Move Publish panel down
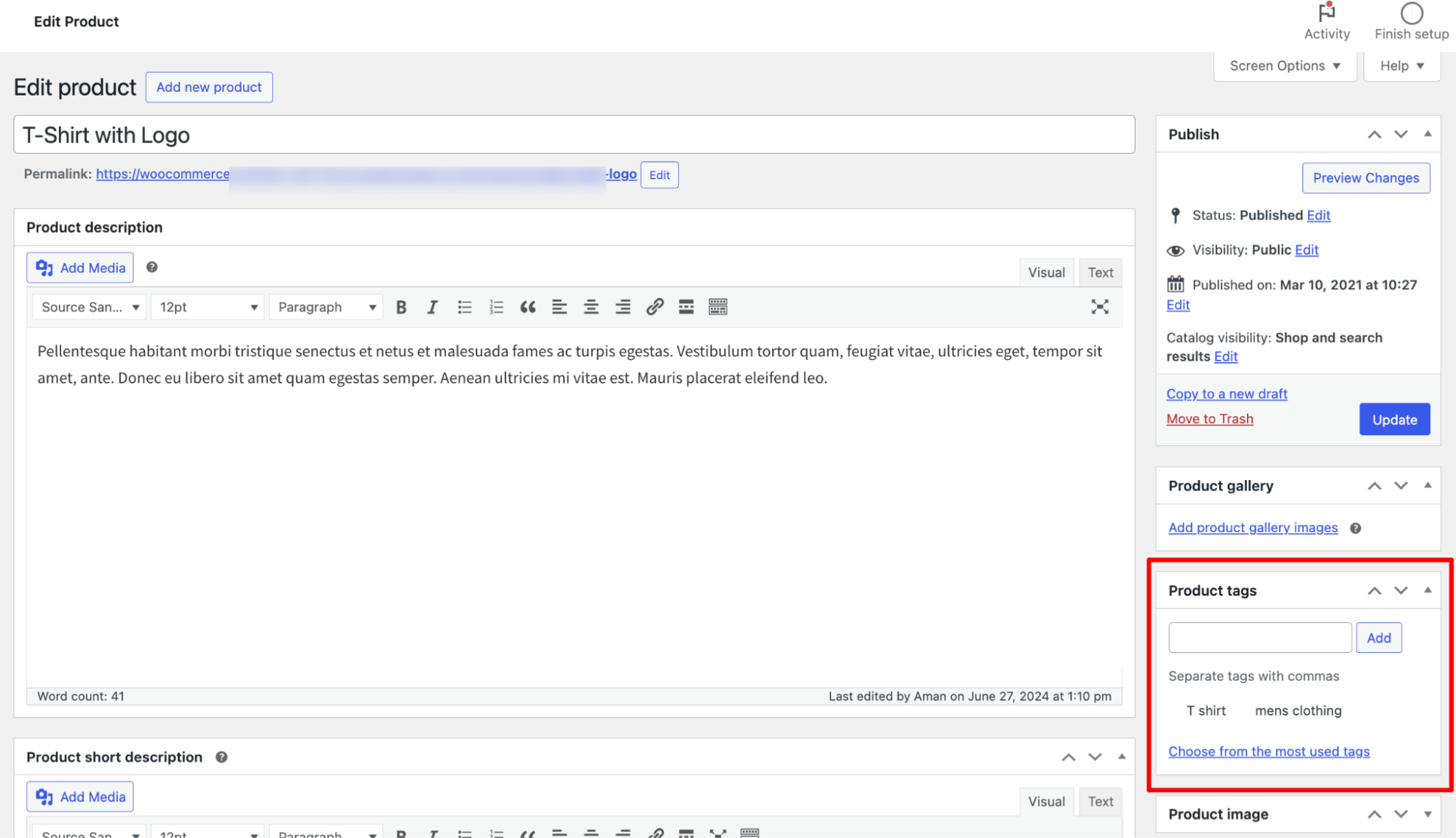 (x=1401, y=135)
